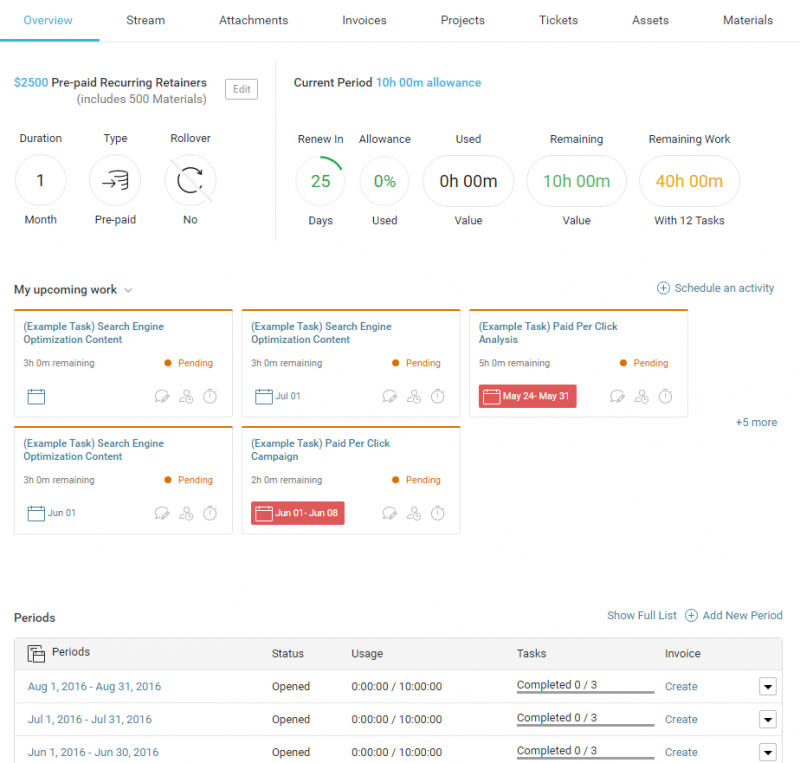Open the calendar icon on the first upcoming task
Screen dimensions: 800x763
[36, 396]
